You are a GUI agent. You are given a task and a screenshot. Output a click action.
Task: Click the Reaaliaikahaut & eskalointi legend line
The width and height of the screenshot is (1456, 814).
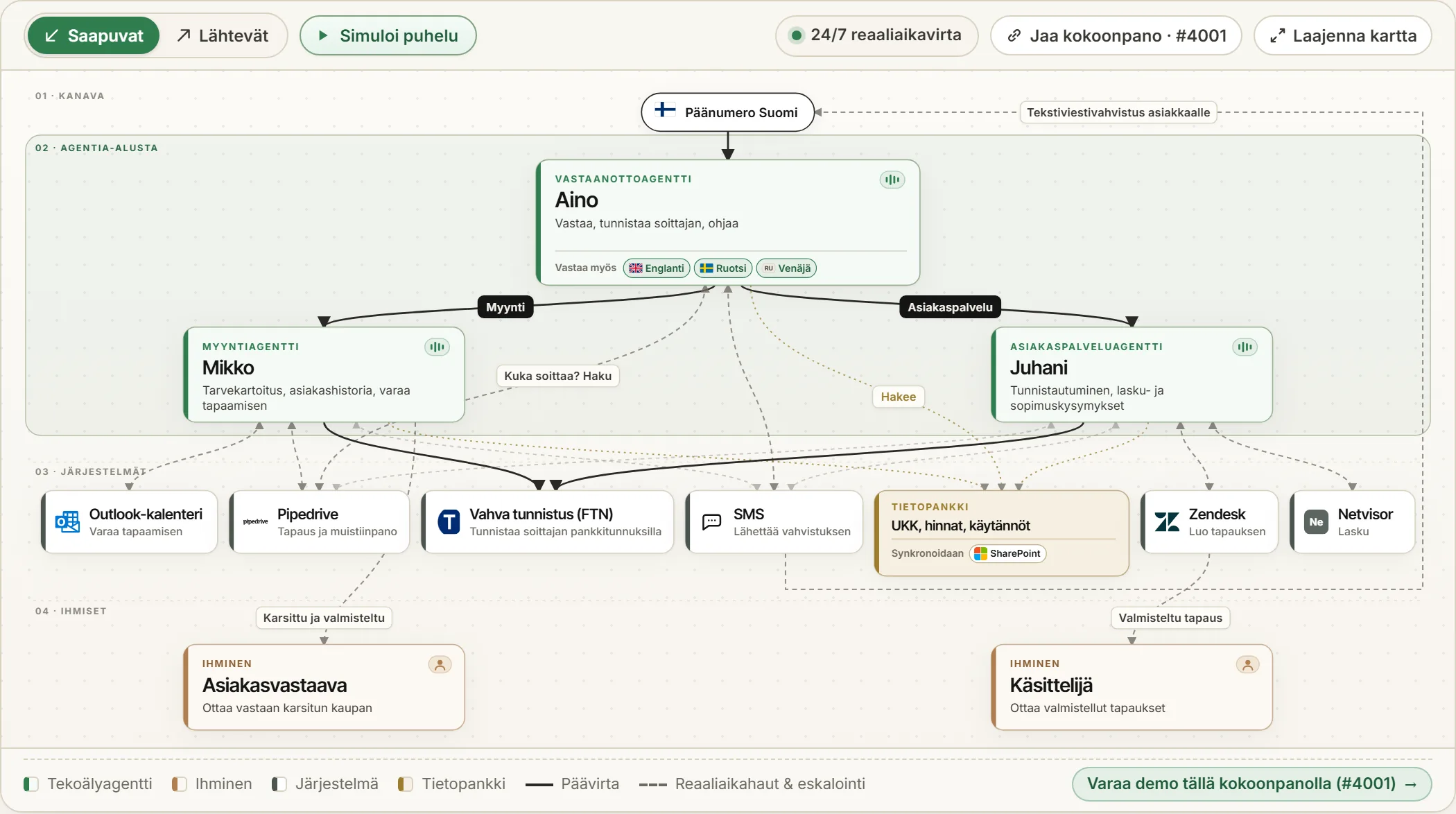click(652, 785)
